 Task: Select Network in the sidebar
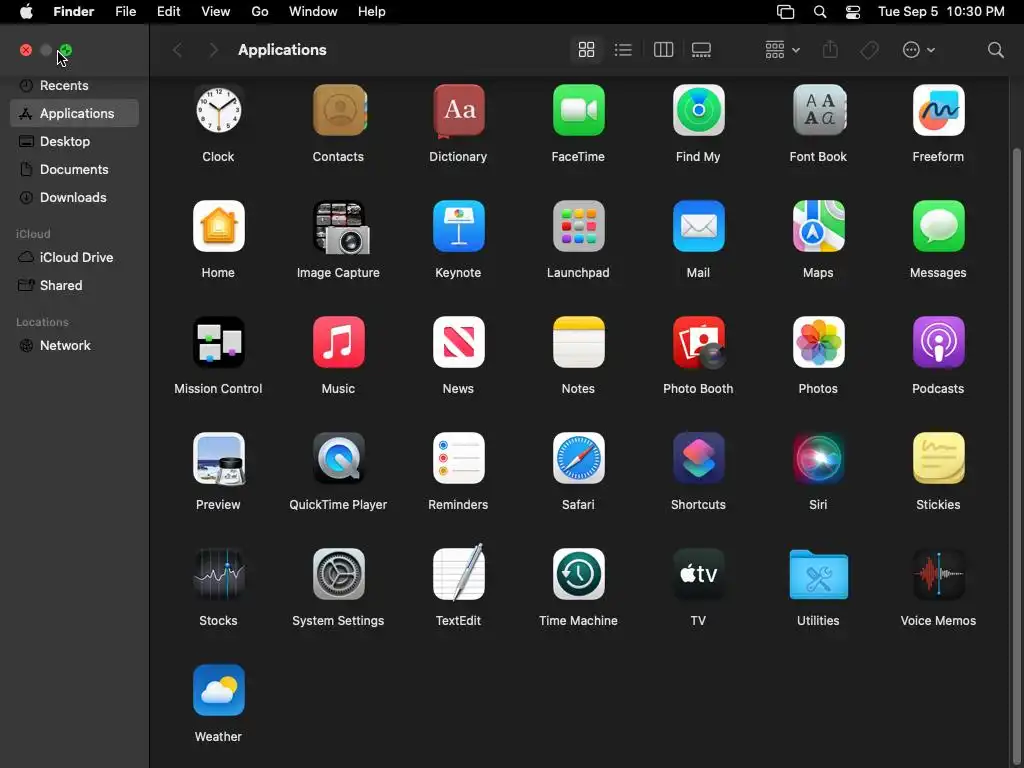tap(74, 345)
